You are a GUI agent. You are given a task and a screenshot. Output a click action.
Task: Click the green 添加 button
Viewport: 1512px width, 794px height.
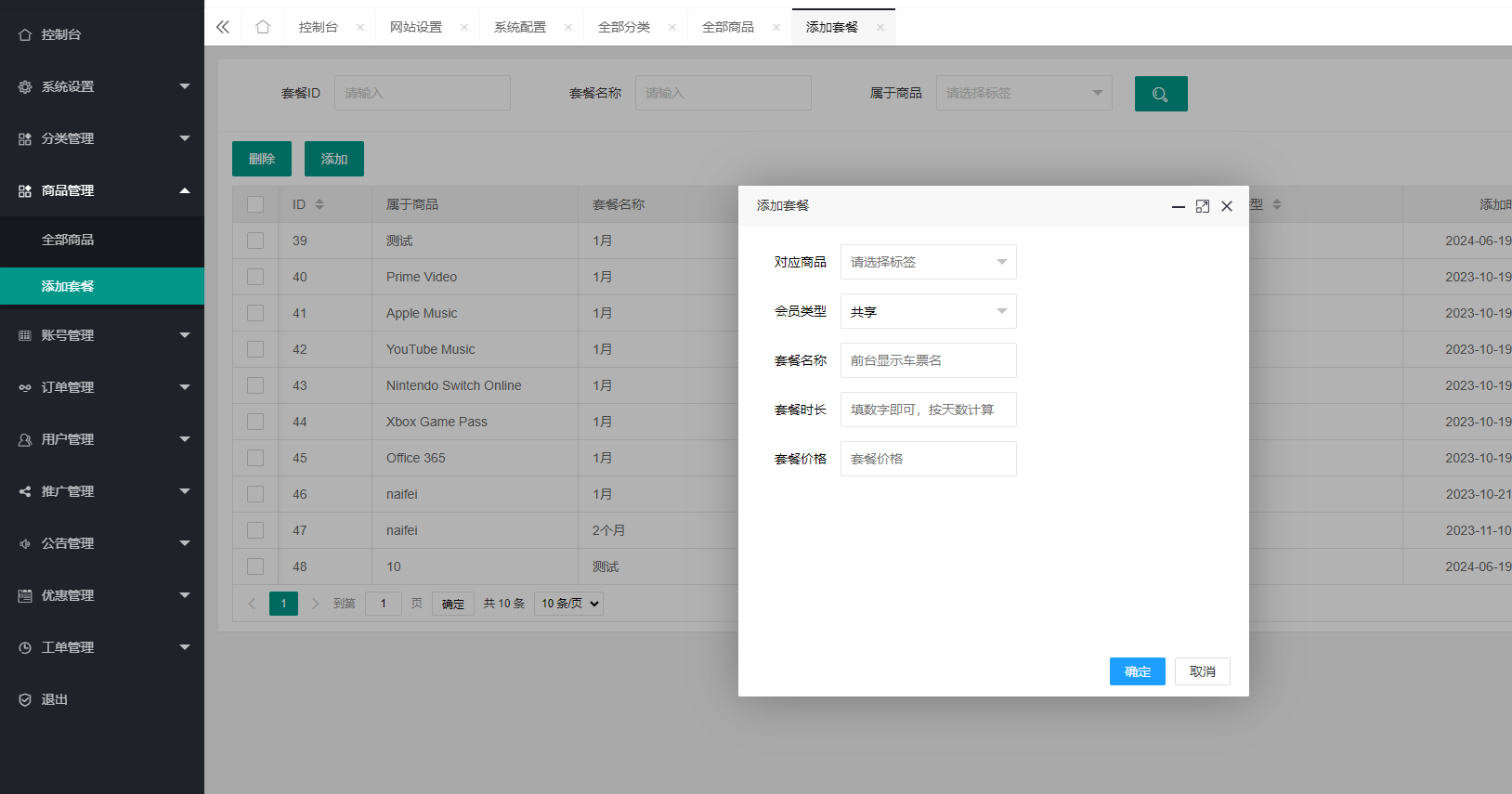(x=334, y=159)
